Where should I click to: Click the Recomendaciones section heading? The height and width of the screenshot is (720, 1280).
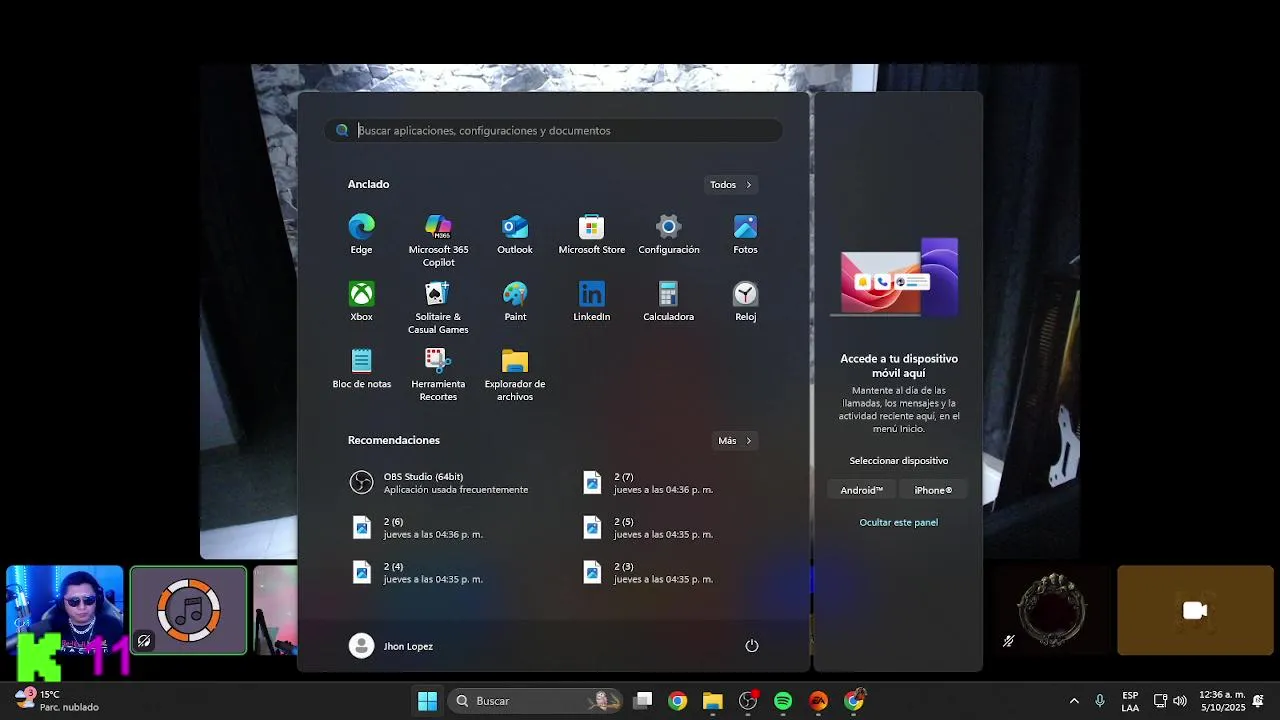pos(393,440)
